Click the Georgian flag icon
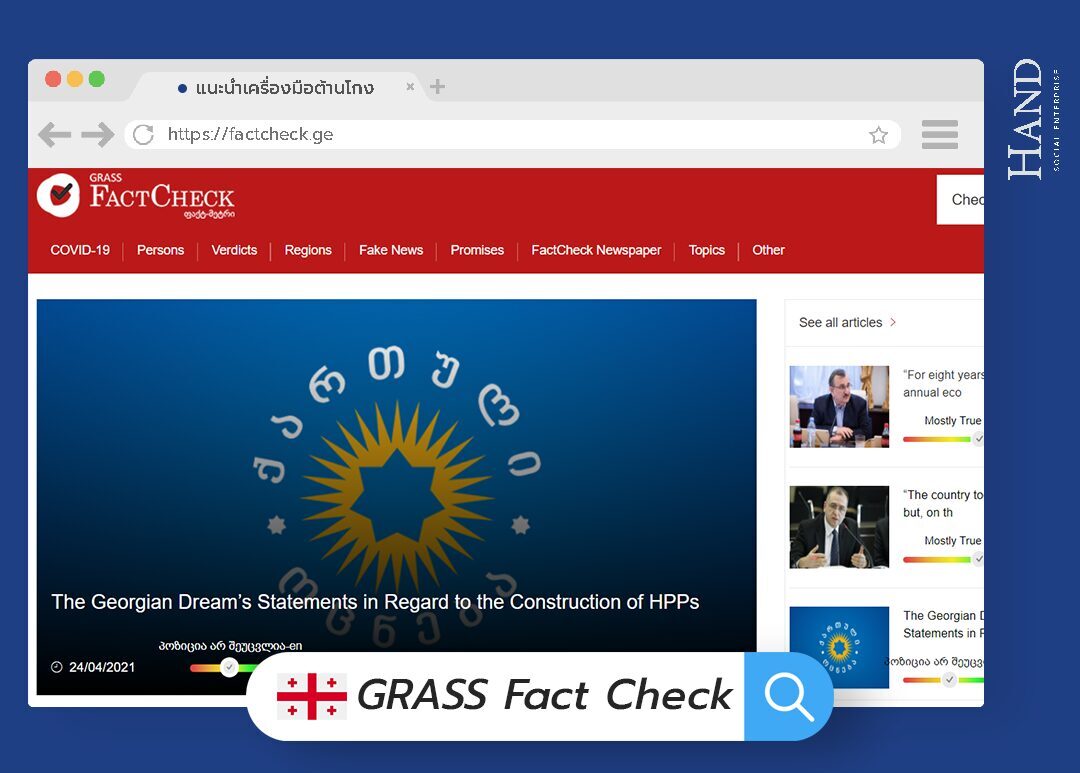This screenshot has width=1080, height=773. click(x=311, y=697)
